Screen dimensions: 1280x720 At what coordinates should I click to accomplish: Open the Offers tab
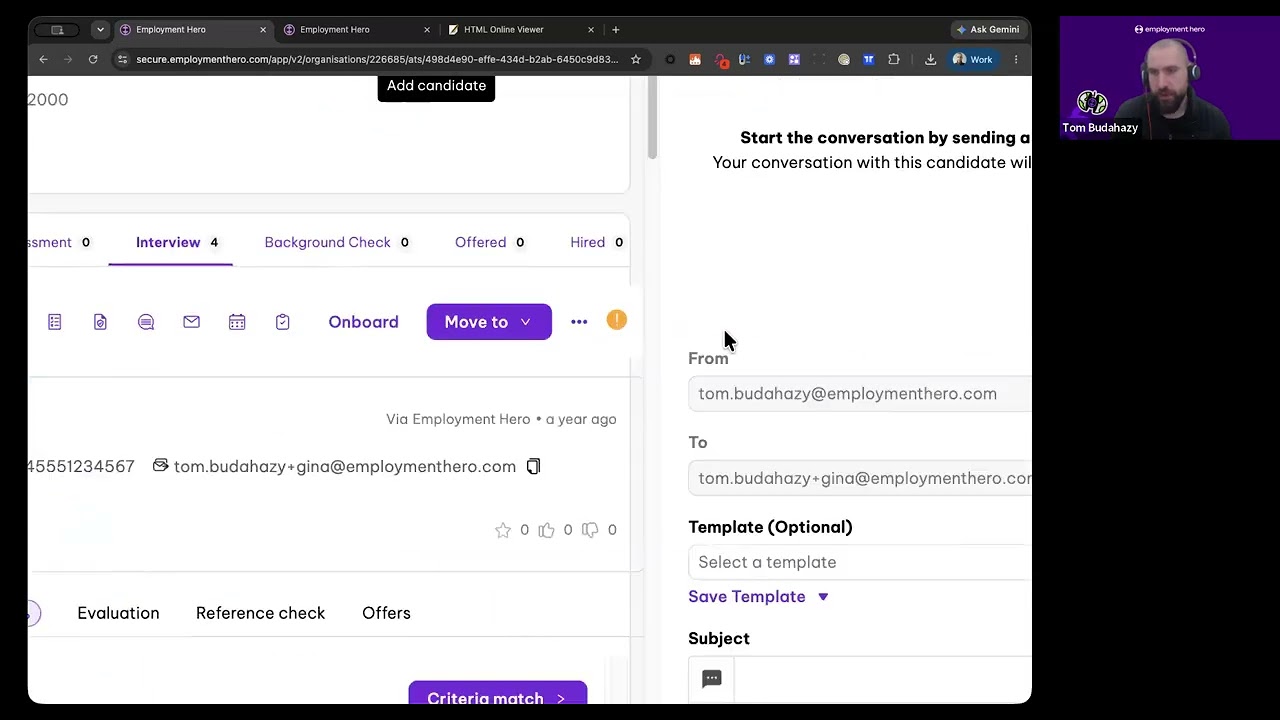pyautogui.click(x=386, y=613)
